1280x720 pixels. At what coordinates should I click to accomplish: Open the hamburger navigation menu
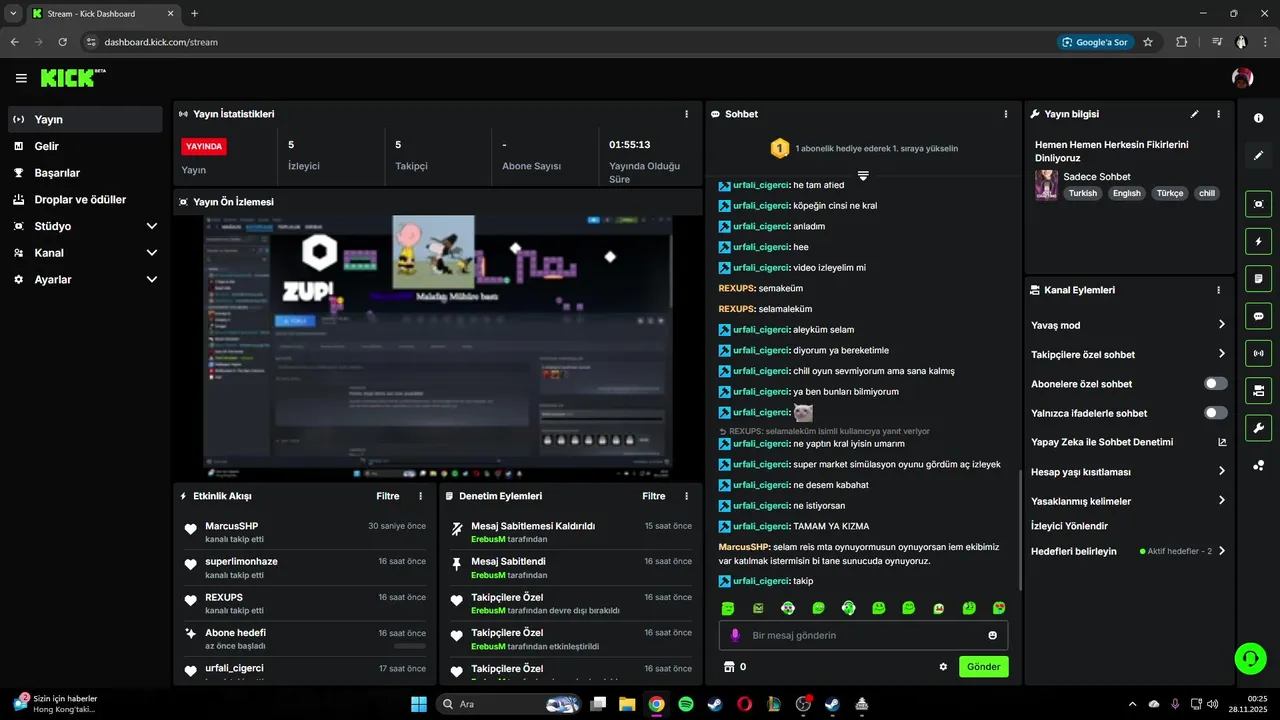coord(21,78)
